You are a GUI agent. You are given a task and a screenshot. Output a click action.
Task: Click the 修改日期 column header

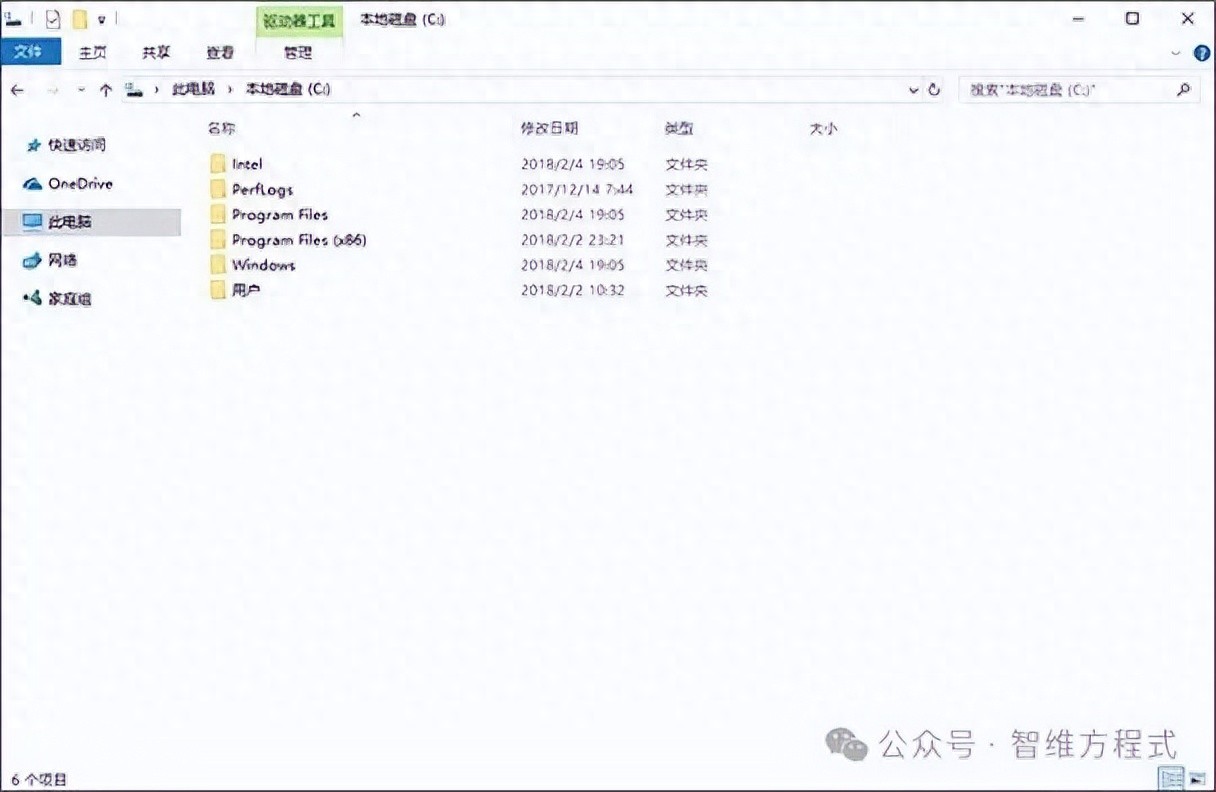pyautogui.click(x=552, y=128)
